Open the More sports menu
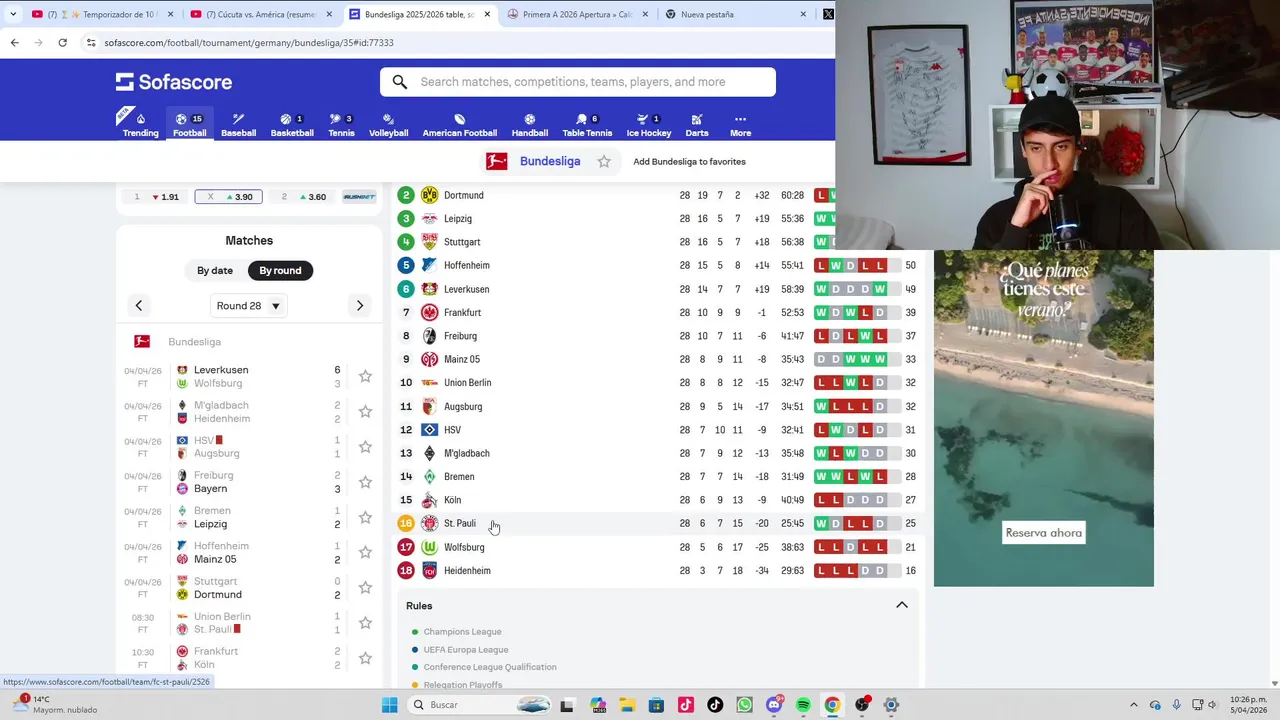 (740, 125)
